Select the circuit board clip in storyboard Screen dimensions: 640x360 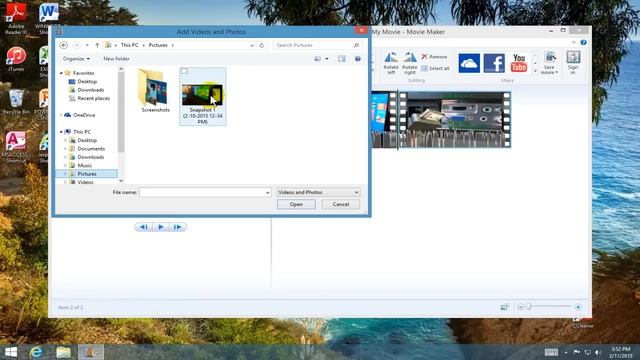(455, 119)
